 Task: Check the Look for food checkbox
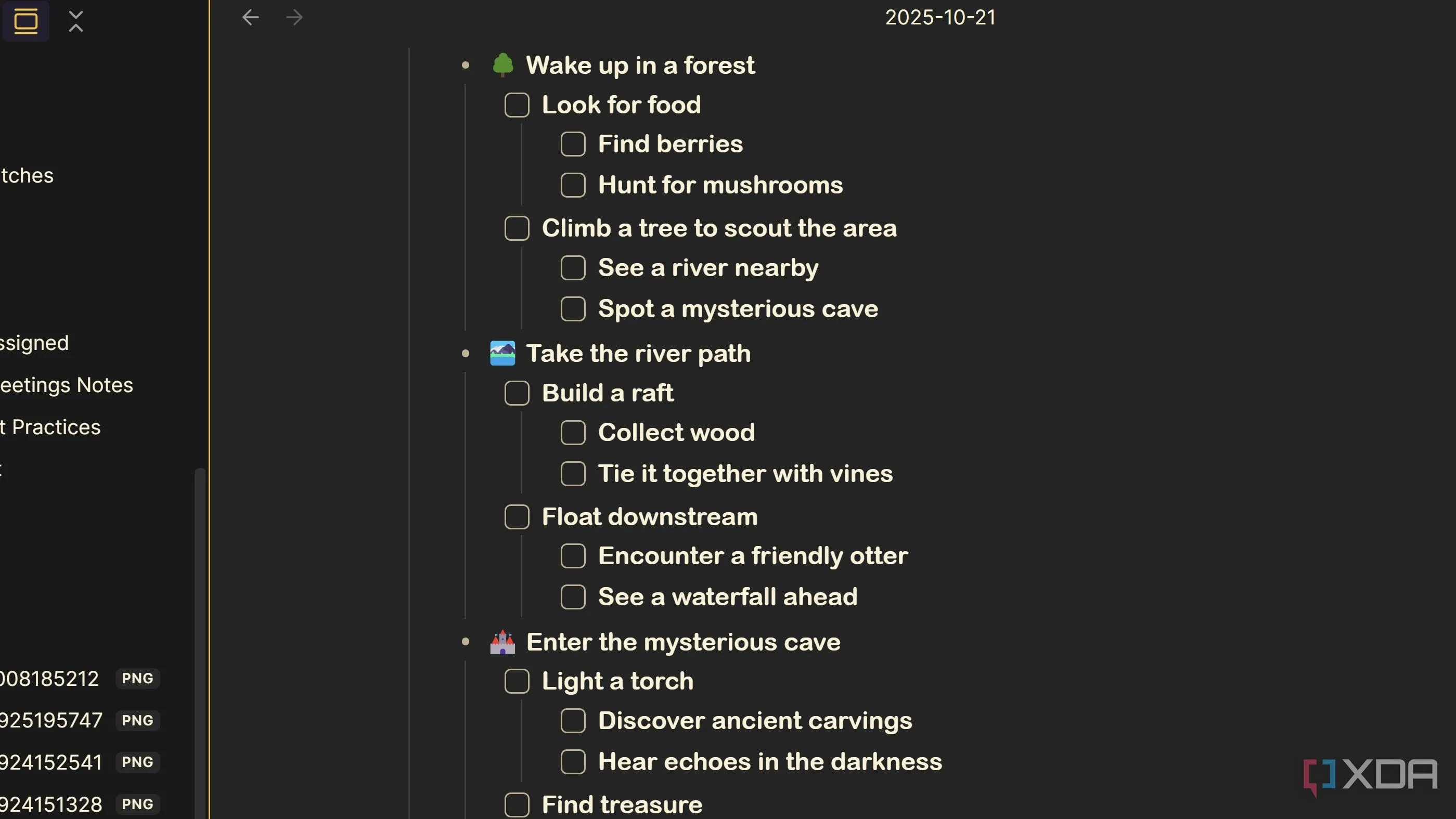517,105
